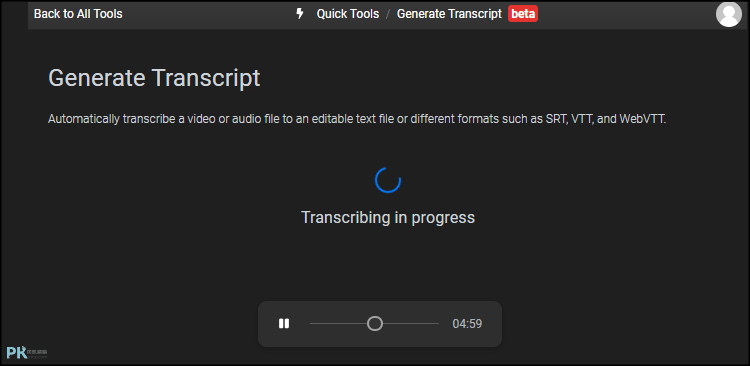Click the word WebVTT in the description

pyautogui.click(x=642, y=119)
